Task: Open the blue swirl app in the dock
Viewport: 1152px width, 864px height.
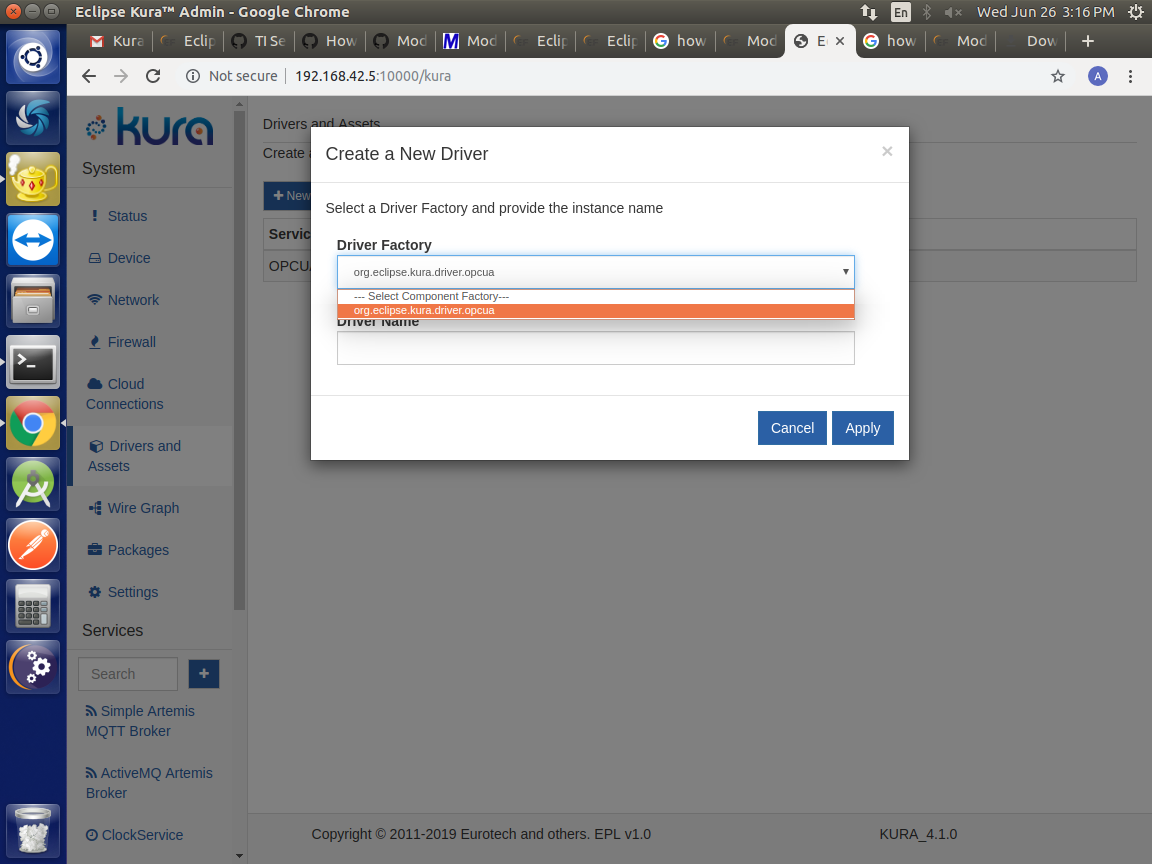Action: pyautogui.click(x=33, y=118)
